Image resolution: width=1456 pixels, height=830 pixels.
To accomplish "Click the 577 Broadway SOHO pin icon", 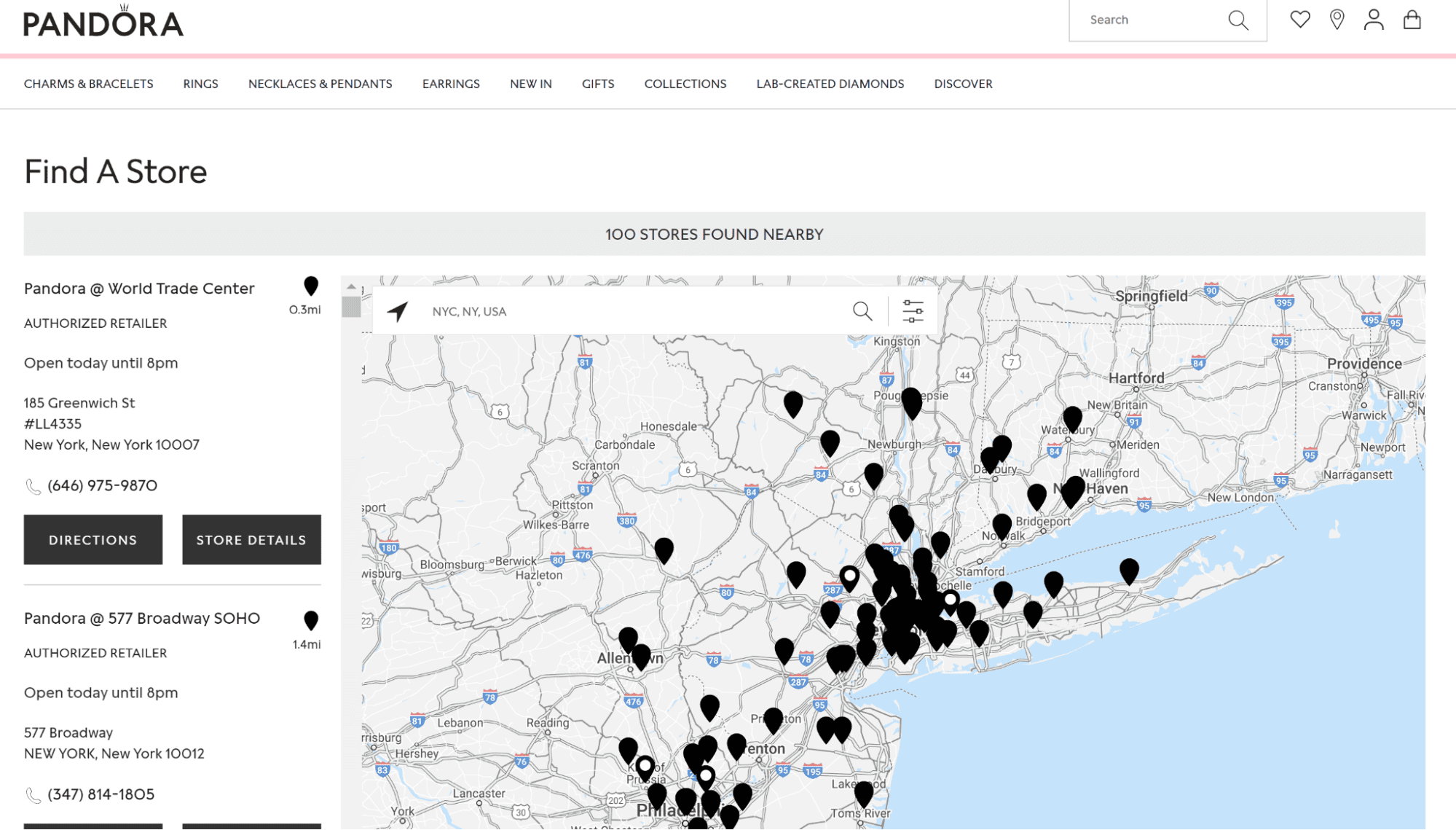I will (311, 620).
